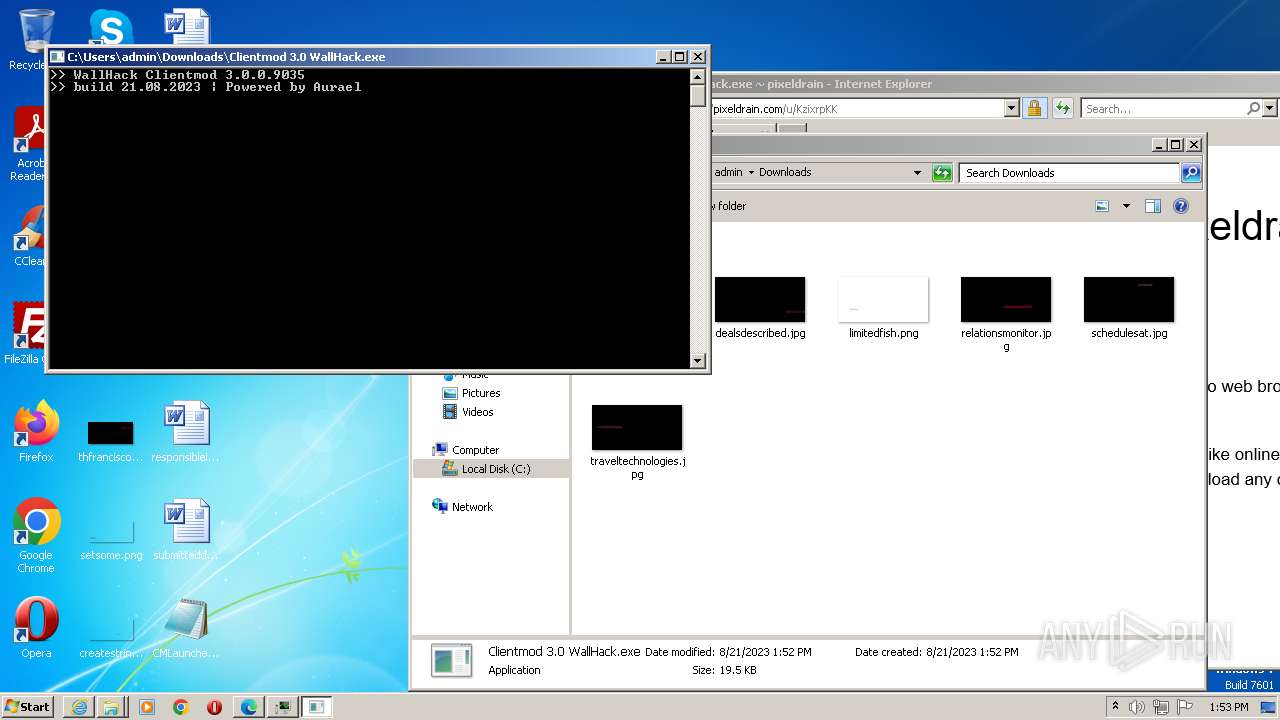Open Windows Explorer from the taskbar
The height and width of the screenshot is (720, 1280).
[x=112, y=707]
